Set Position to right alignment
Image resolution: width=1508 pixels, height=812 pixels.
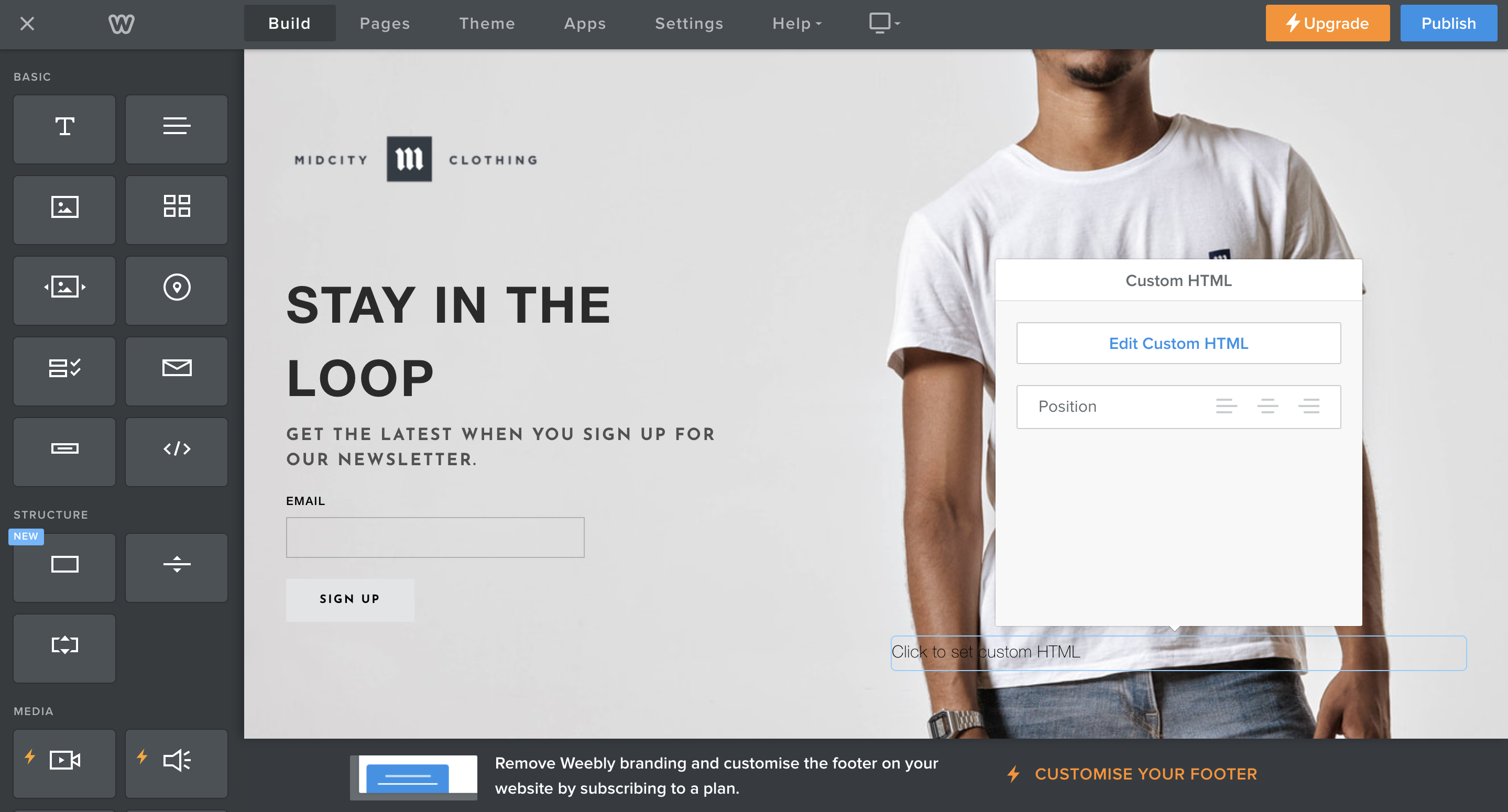pyautogui.click(x=1308, y=407)
